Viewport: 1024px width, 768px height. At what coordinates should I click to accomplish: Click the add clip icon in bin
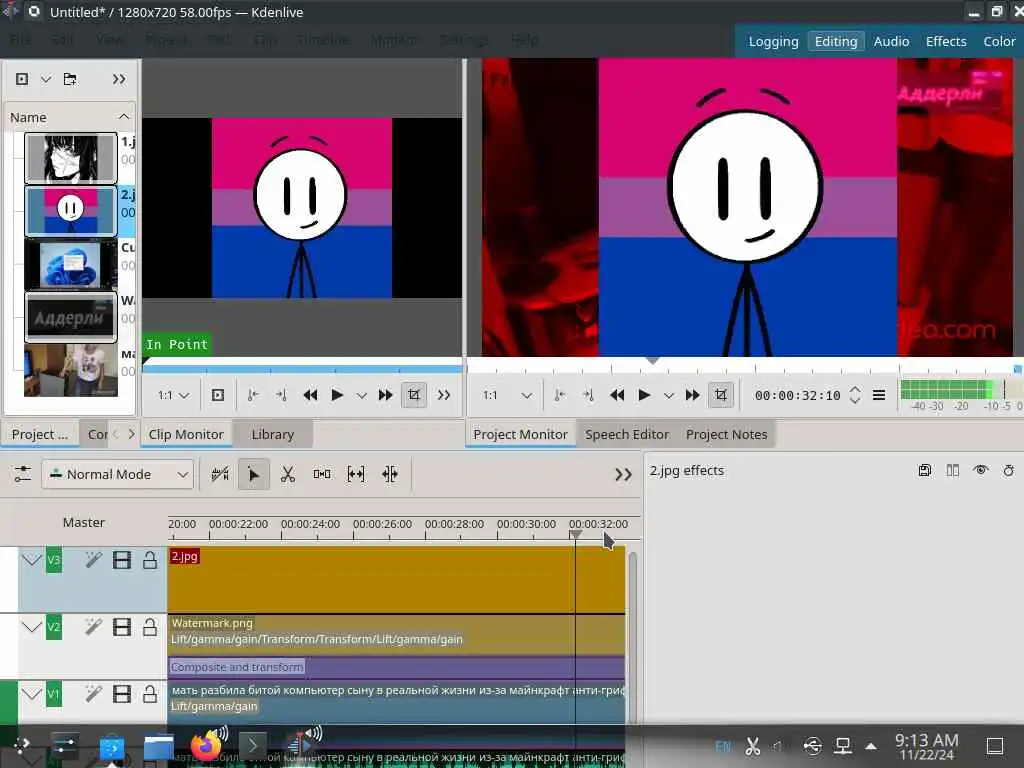tap(22, 79)
